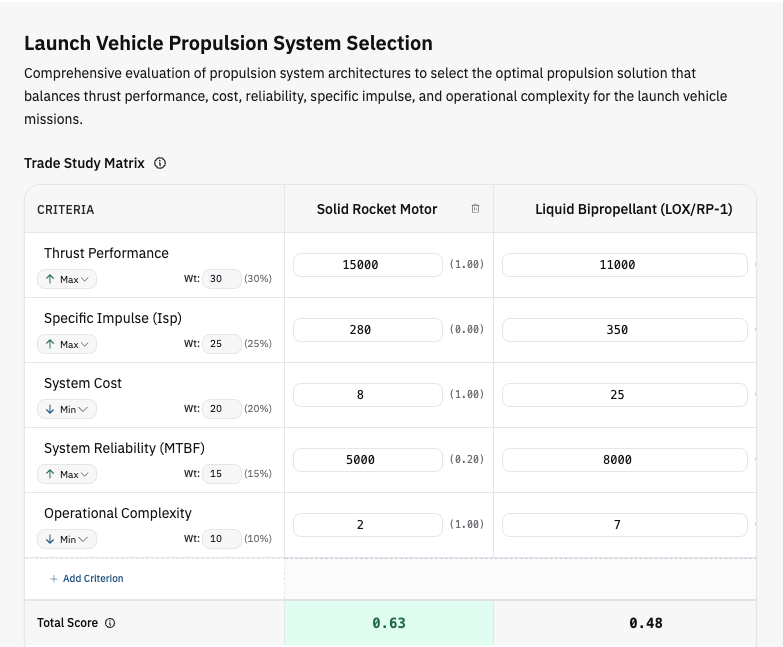Screen dimensions: 783x647
Task: Open System Reliability Max direction dropdown
Action: [67, 474]
